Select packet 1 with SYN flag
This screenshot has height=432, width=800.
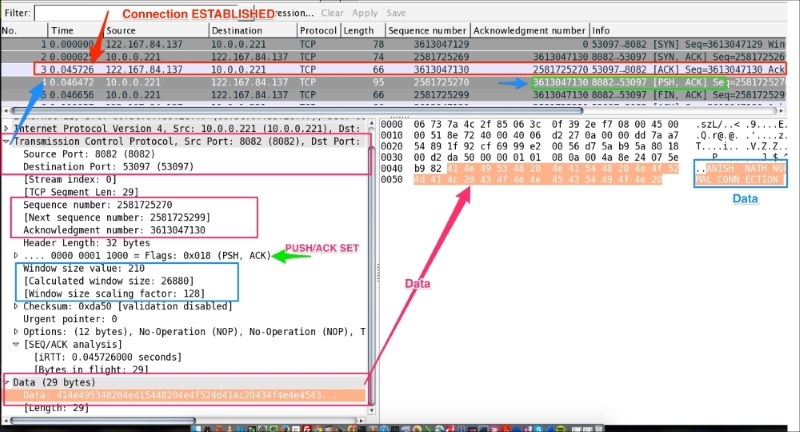(x=393, y=44)
